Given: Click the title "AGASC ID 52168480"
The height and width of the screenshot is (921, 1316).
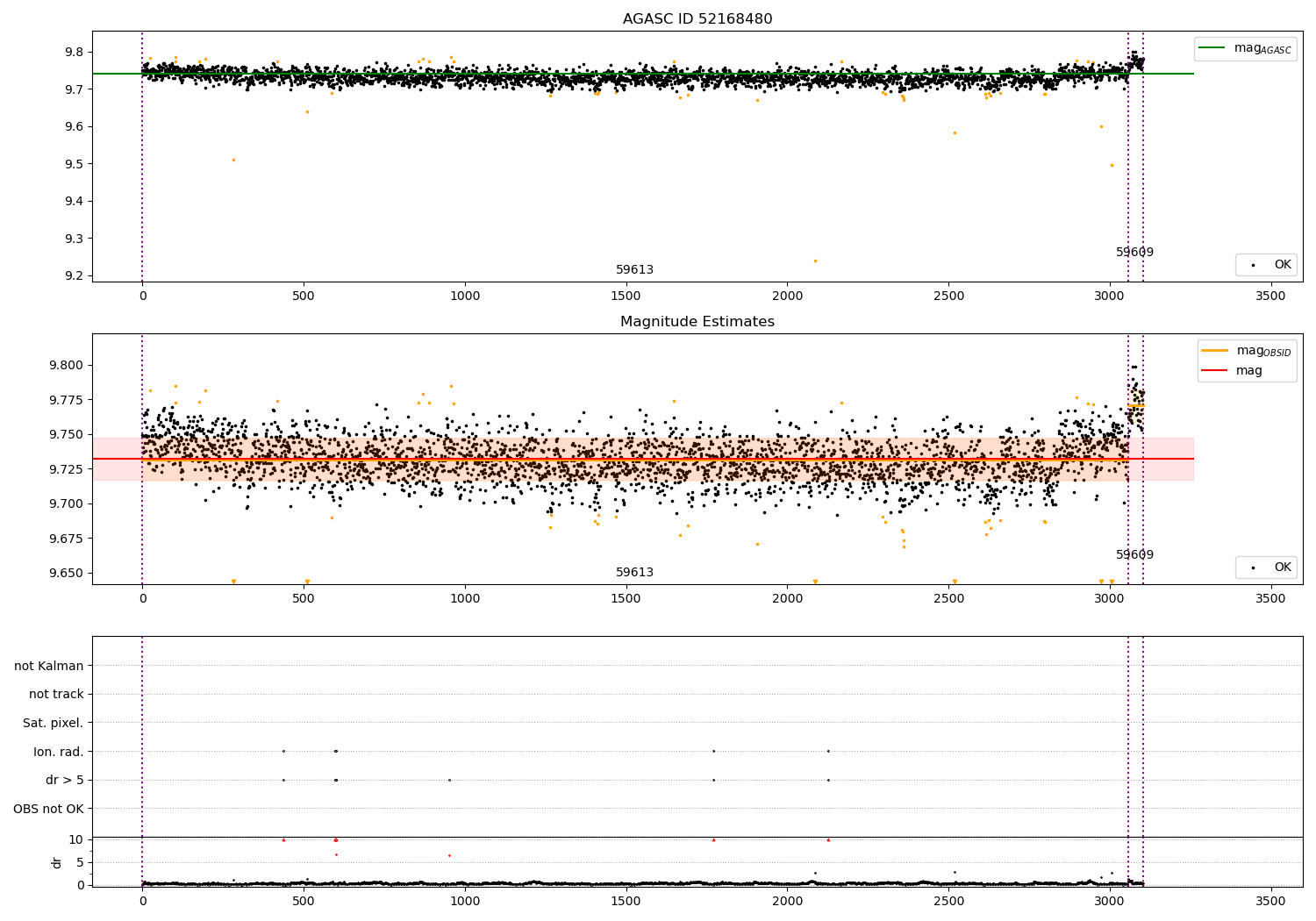Looking at the screenshot, I should pos(697,19).
